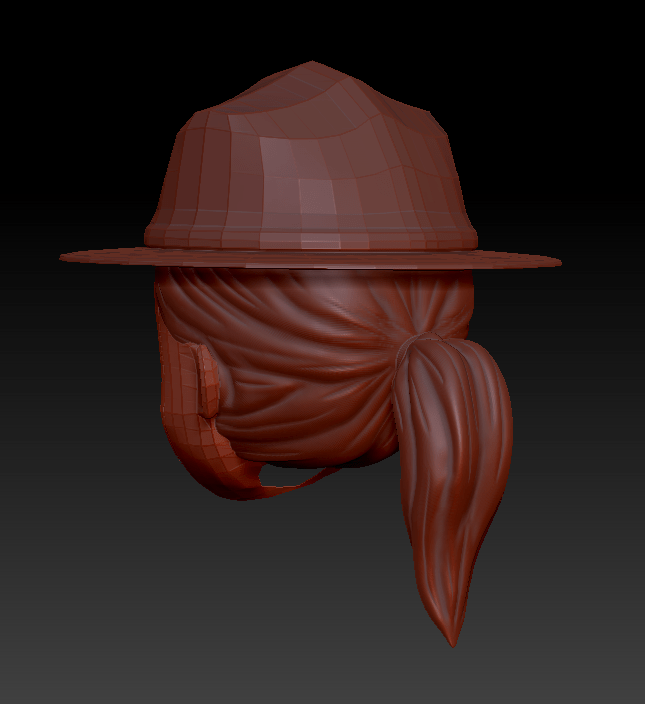Pick the pointed tip of the ponytail
The height and width of the screenshot is (704, 645).
click(x=455, y=640)
